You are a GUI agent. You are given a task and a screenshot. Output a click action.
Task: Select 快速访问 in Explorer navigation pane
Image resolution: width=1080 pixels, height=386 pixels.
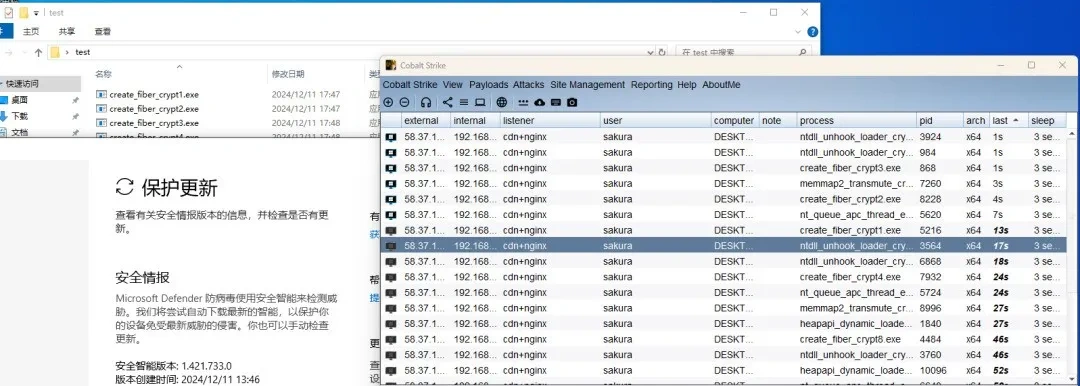(22, 83)
